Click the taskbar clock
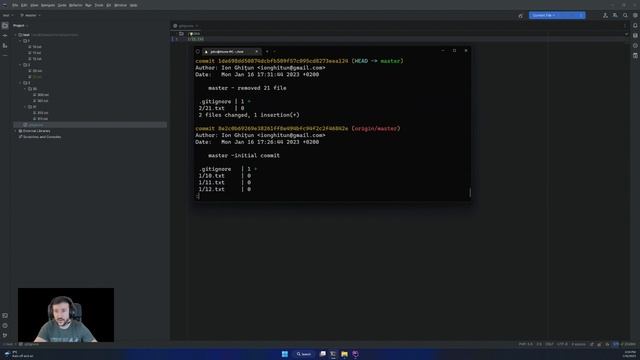Image resolution: width=640 pixels, height=360 pixels. click(x=630, y=354)
